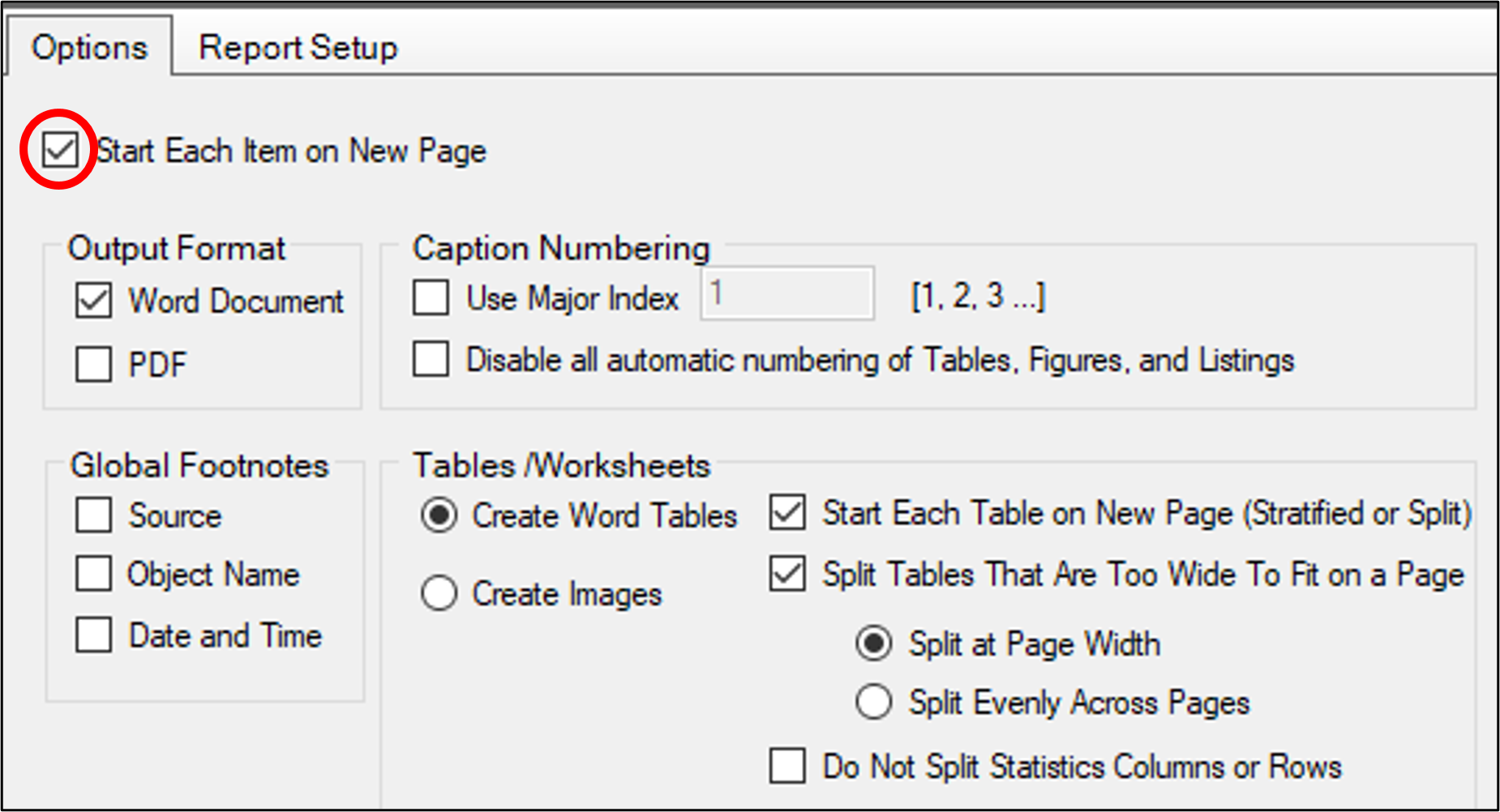Screen dimensions: 1500x812
Task: Enable Date and Time footnote
Action: coord(94,635)
